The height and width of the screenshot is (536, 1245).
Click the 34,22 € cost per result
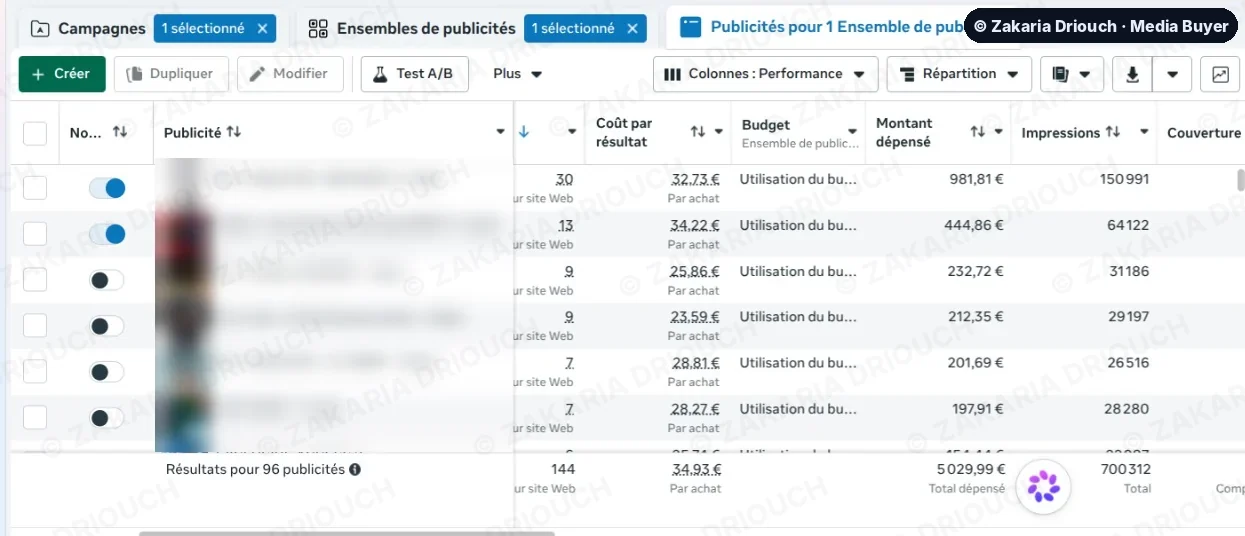(695, 225)
